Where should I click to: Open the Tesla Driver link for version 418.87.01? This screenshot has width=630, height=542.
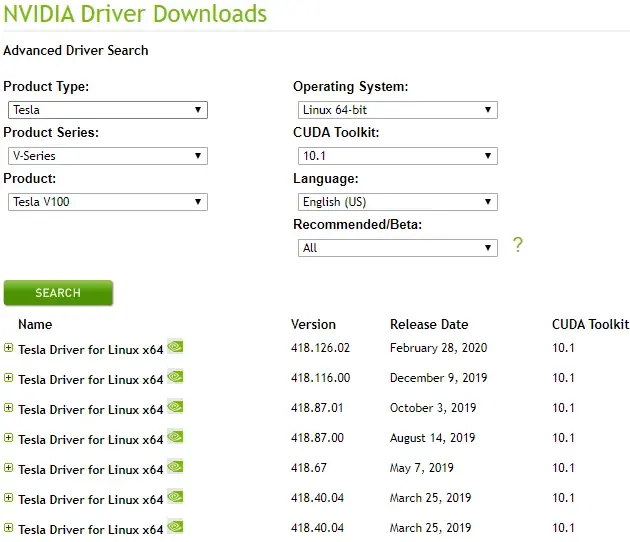pos(91,409)
